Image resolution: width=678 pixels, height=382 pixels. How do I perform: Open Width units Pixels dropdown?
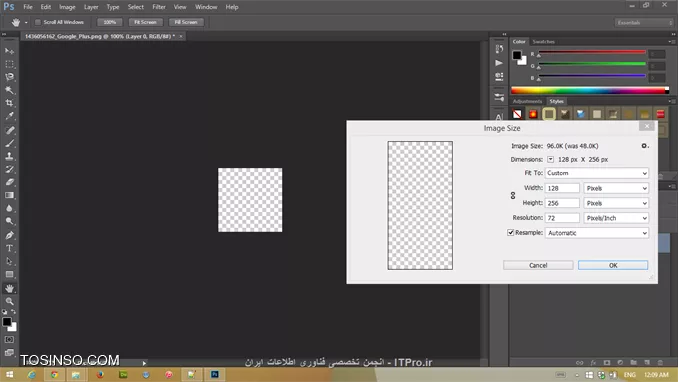[616, 188]
